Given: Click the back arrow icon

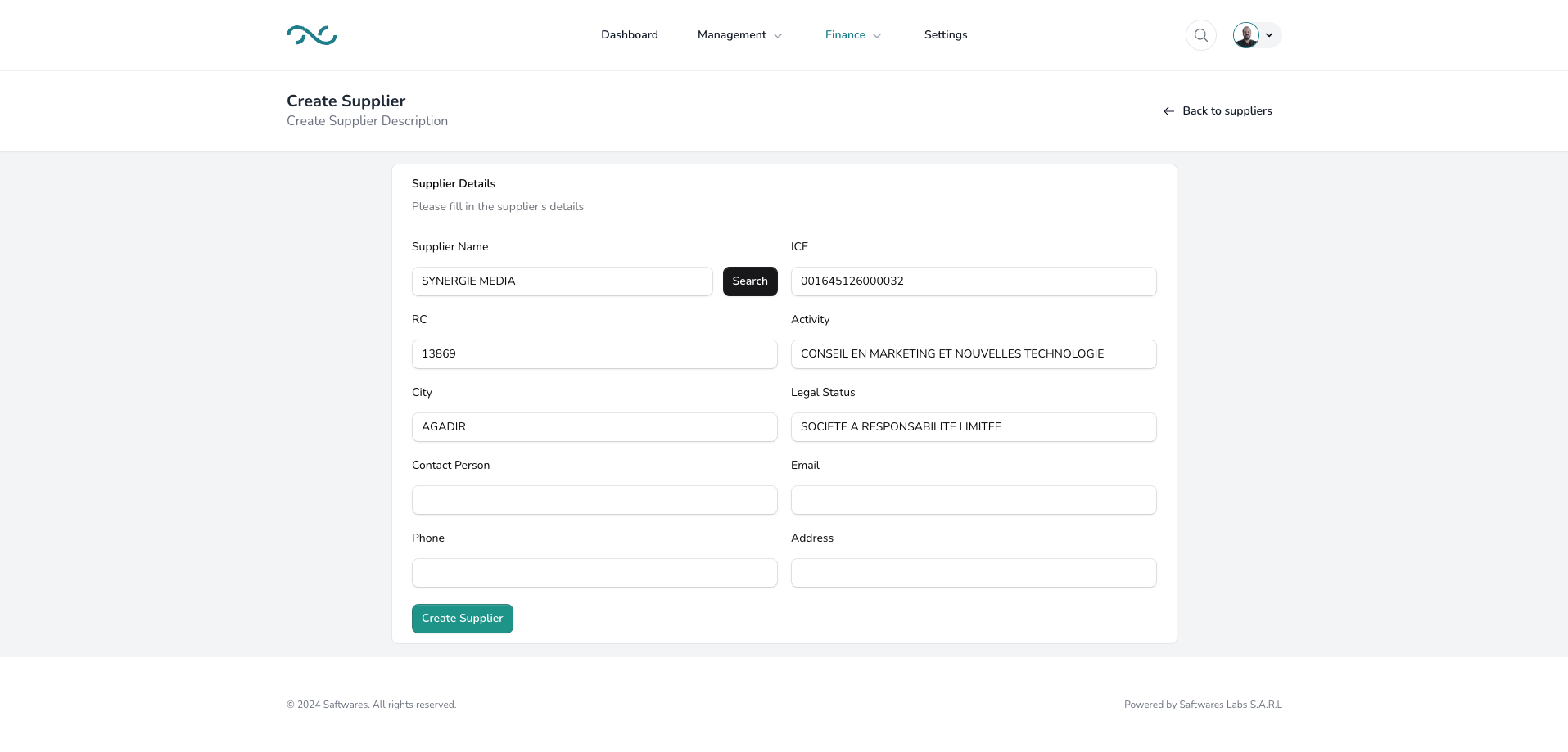Looking at the screenshot, I should [x=1168, y=111].
